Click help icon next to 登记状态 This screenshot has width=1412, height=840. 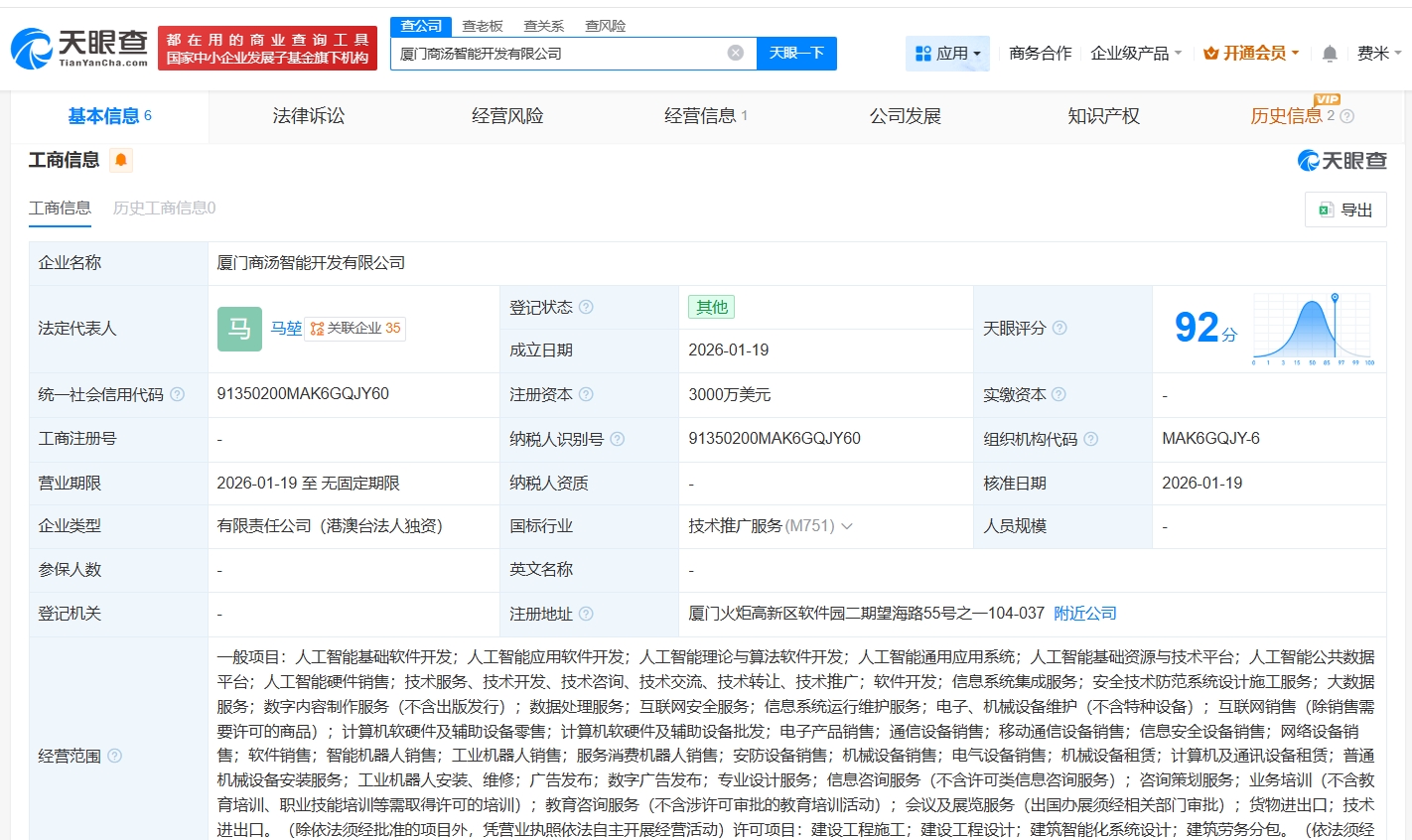pos(586,307)
